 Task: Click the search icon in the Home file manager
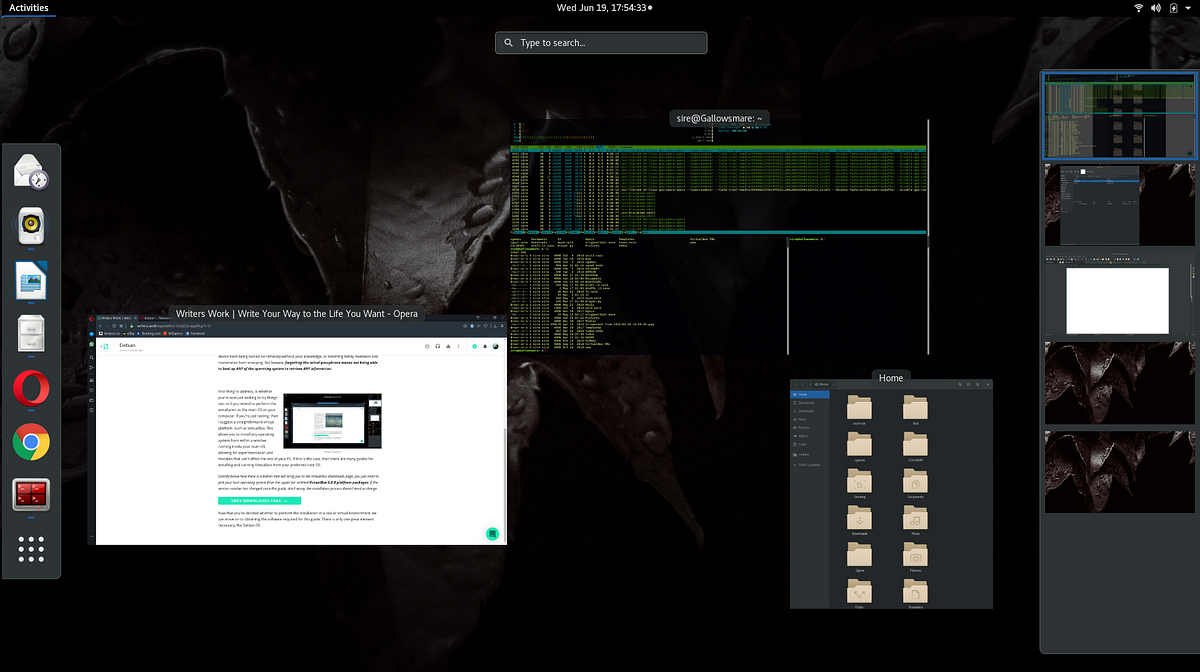(x=960, y=384)
